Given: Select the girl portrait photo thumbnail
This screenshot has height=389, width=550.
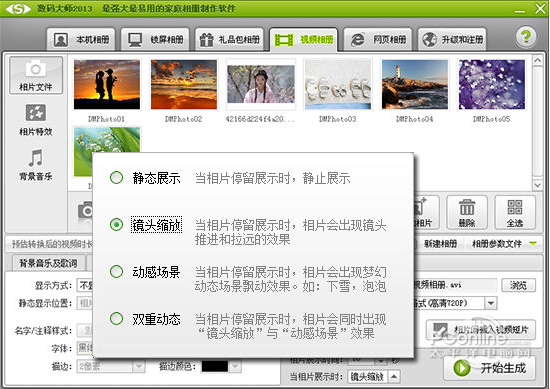Looking at the screenshot, I should pyautogui.click(x=261, y=85).
